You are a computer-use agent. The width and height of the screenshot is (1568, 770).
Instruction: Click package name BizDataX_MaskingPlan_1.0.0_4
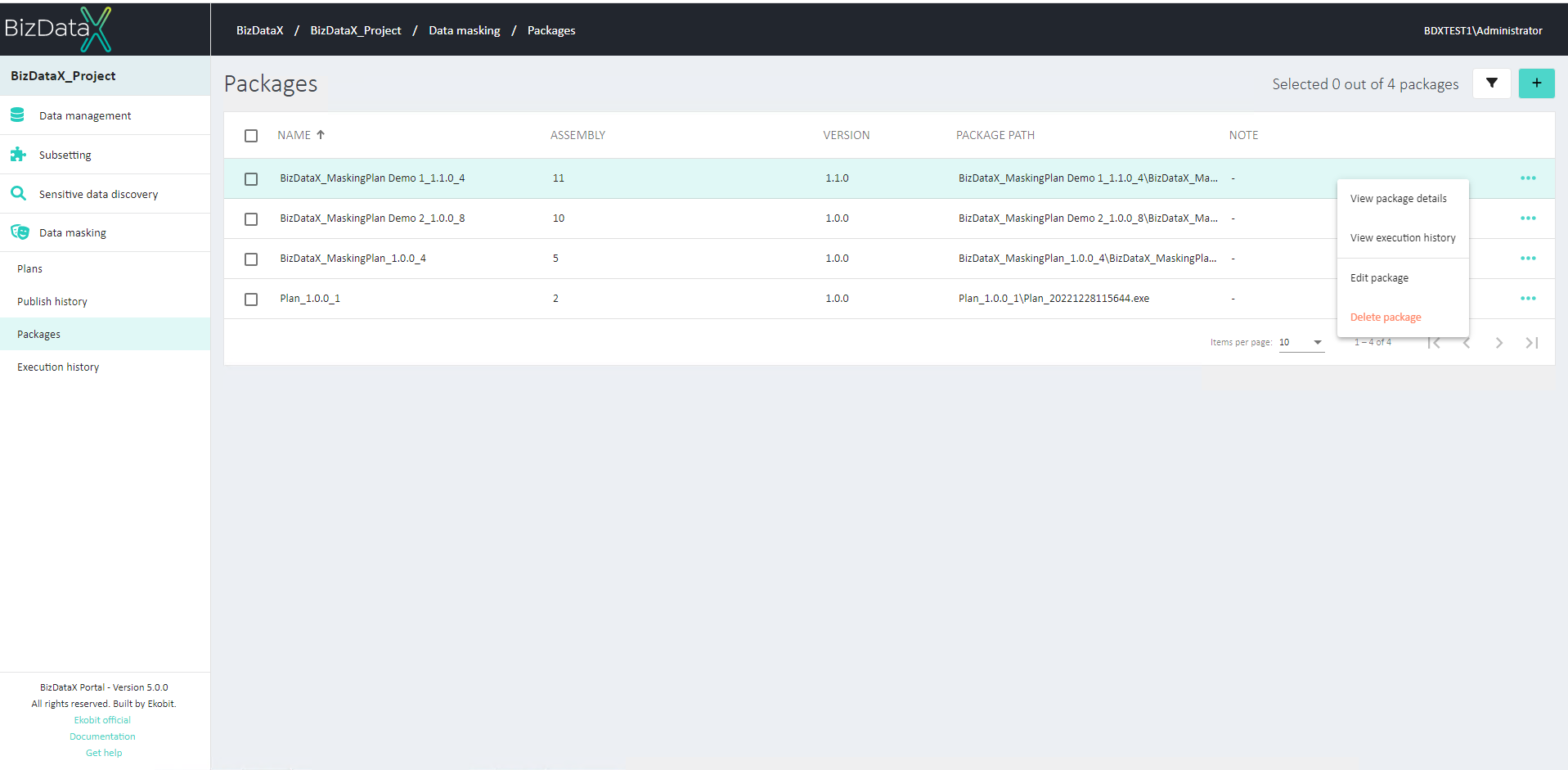[353, 259]
